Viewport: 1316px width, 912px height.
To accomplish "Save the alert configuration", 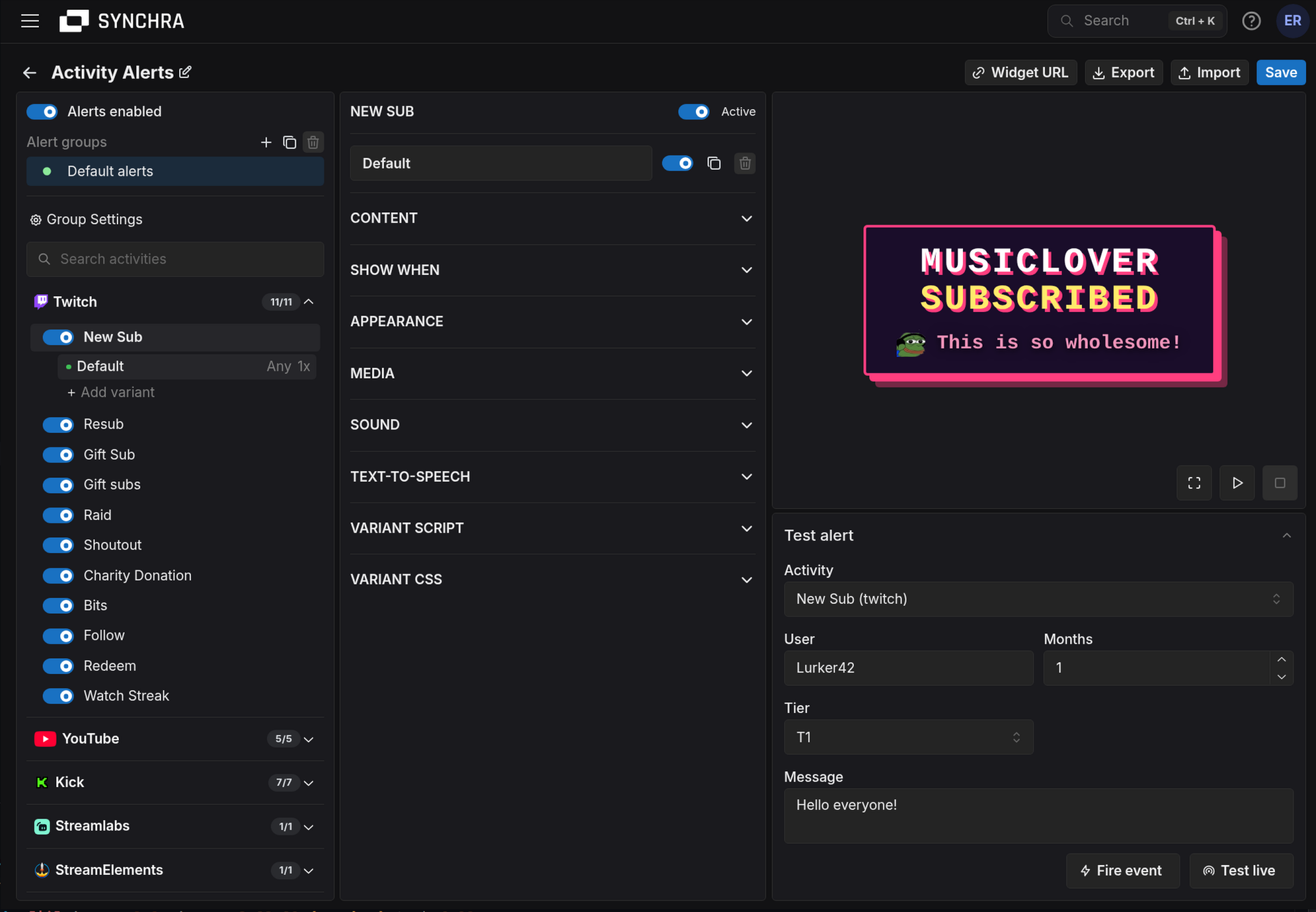I will click(1280, 73).
